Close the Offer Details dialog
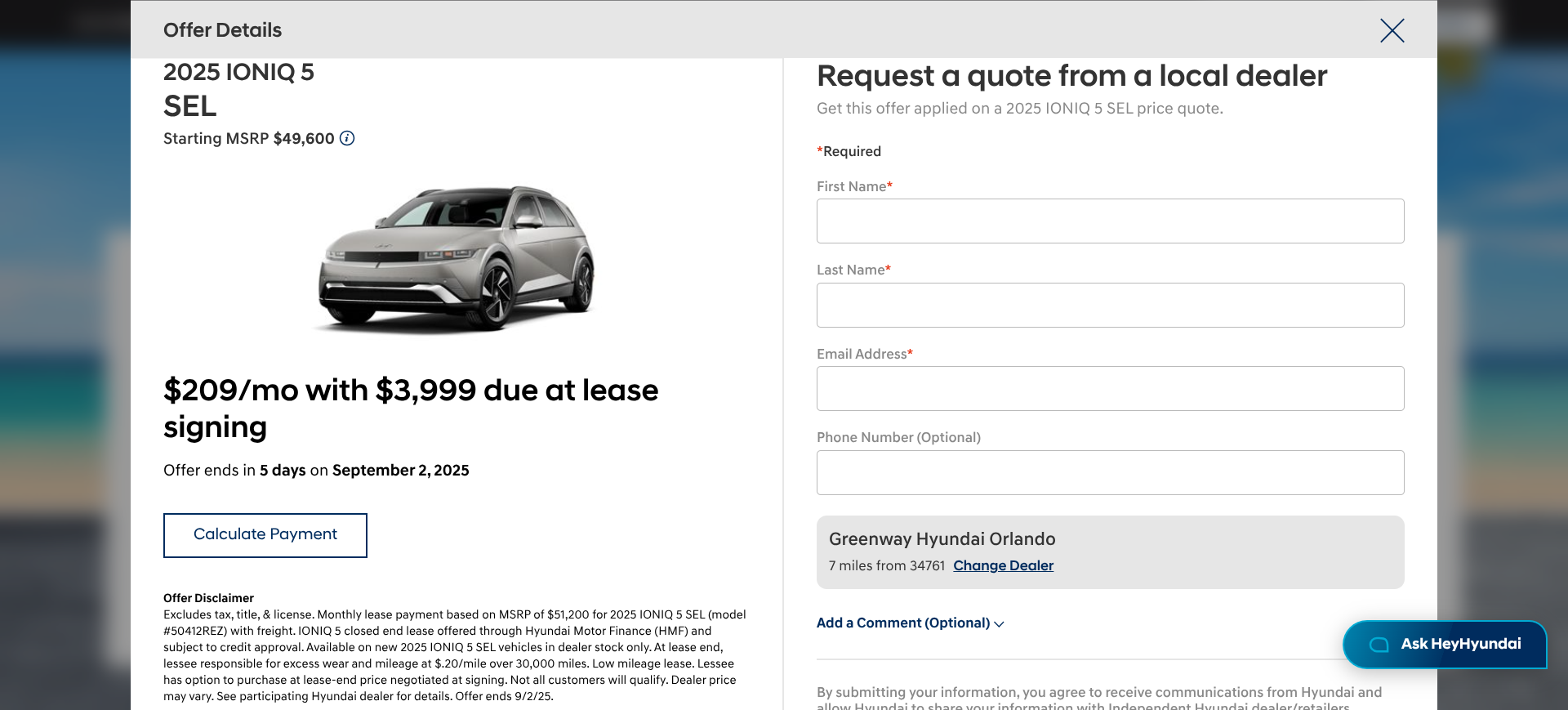 (x=1392, y=31)
